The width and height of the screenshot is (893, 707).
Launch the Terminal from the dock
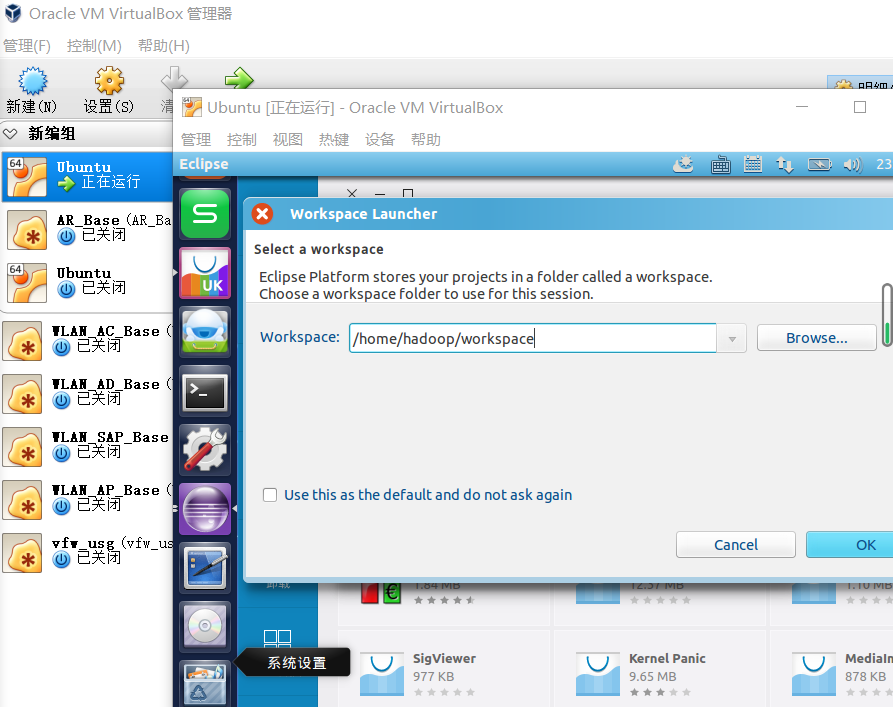(x=205, y=391)
